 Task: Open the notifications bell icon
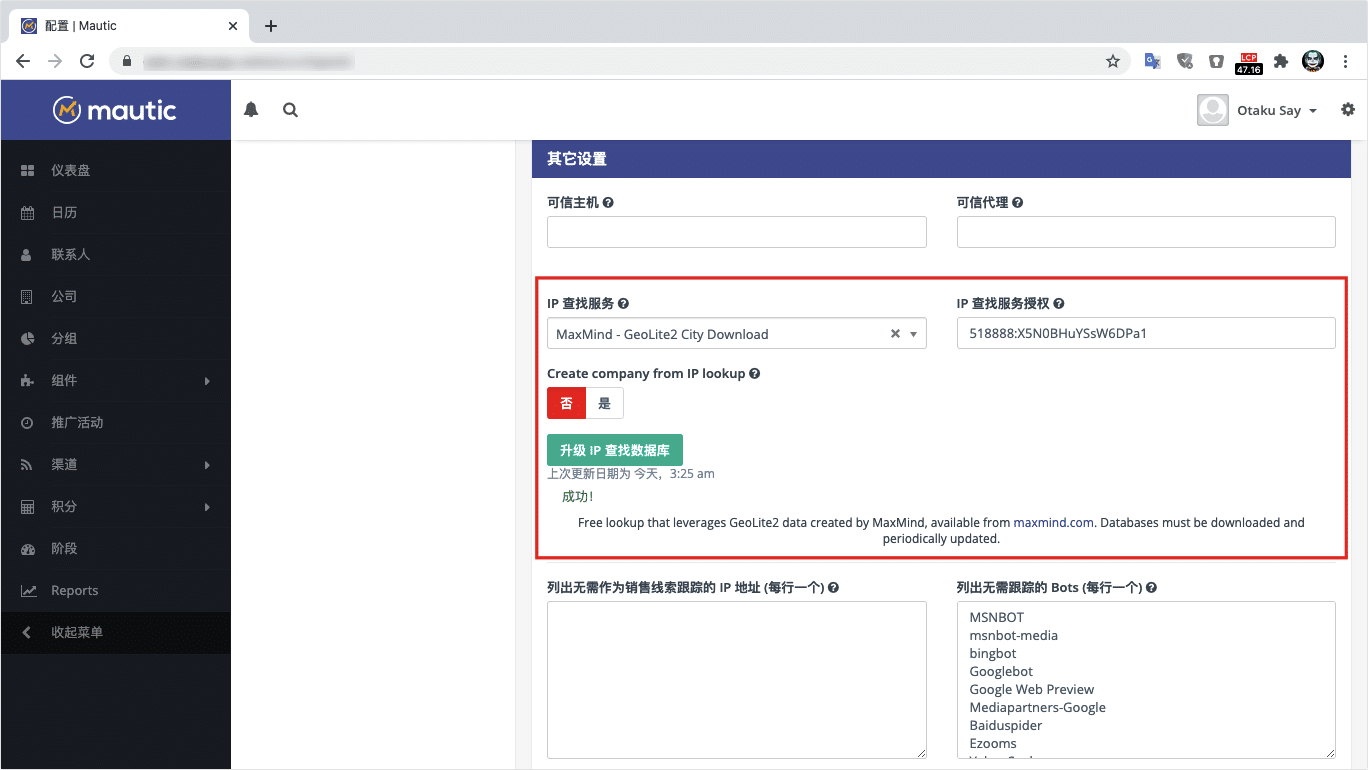coord(251,110)
